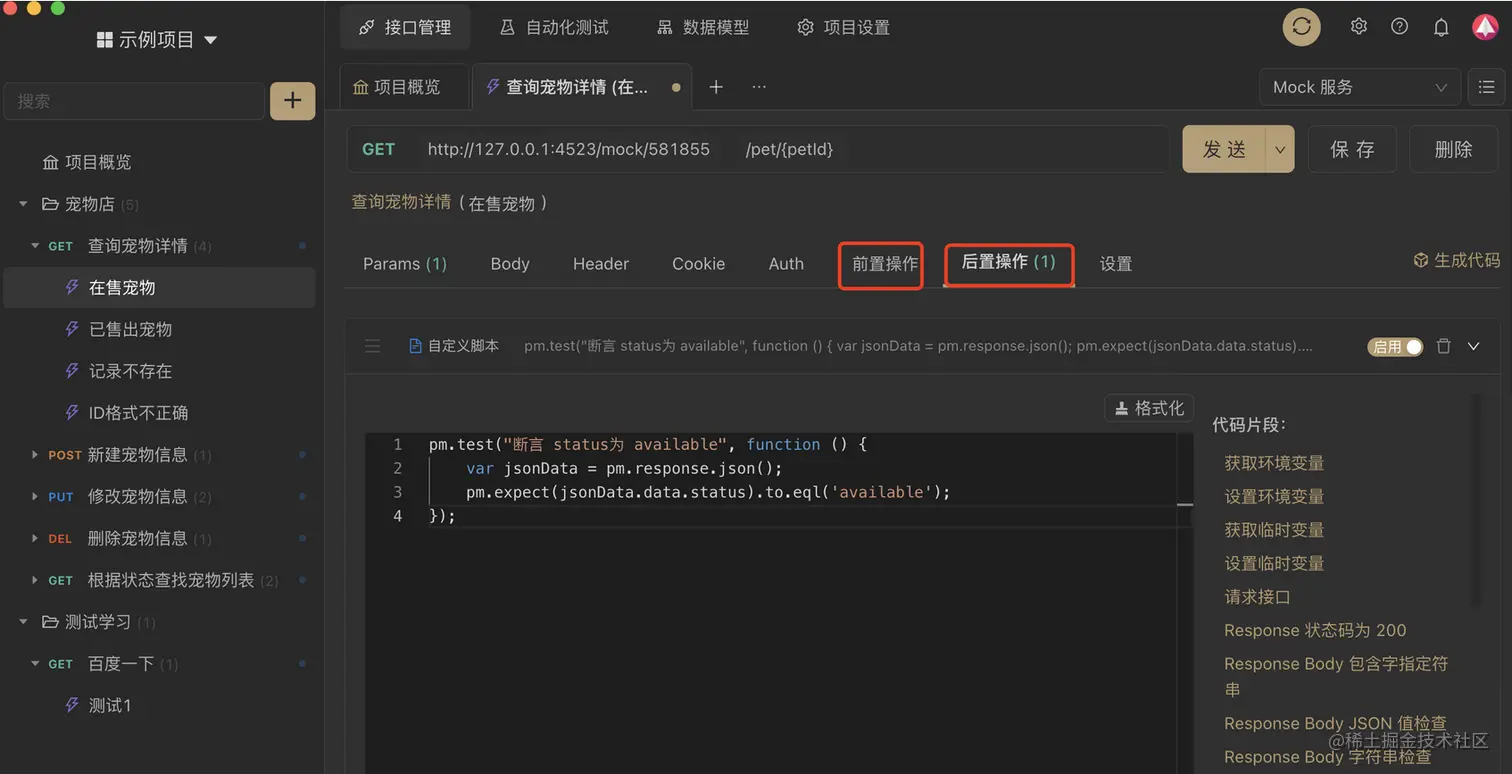Delete the custom script with trash icon
The width and height of the screenshot is (1512, 774).
[x=1443, y=346]
